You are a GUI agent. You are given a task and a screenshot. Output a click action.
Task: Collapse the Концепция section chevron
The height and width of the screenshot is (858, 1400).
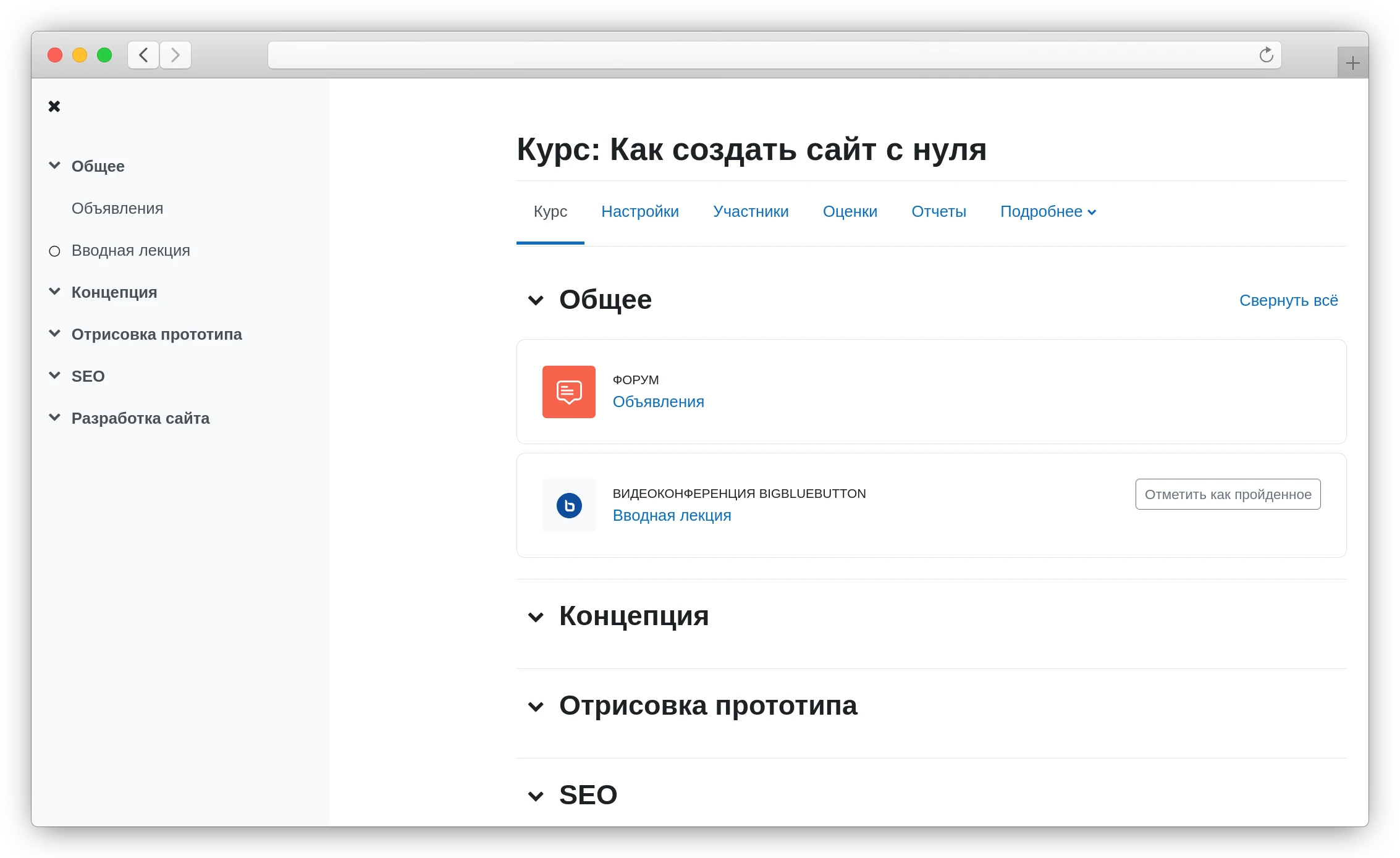[536, 617]
